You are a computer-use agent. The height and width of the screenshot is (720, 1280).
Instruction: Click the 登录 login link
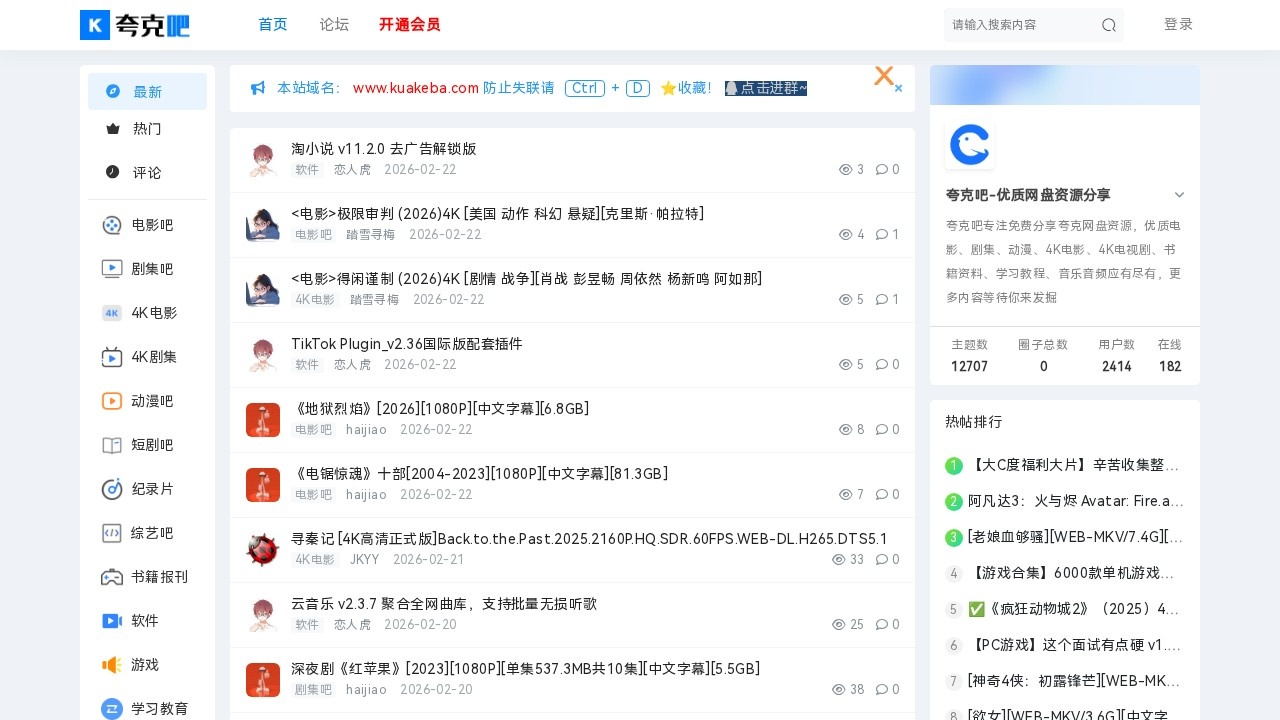click(x=1178, y=25)
